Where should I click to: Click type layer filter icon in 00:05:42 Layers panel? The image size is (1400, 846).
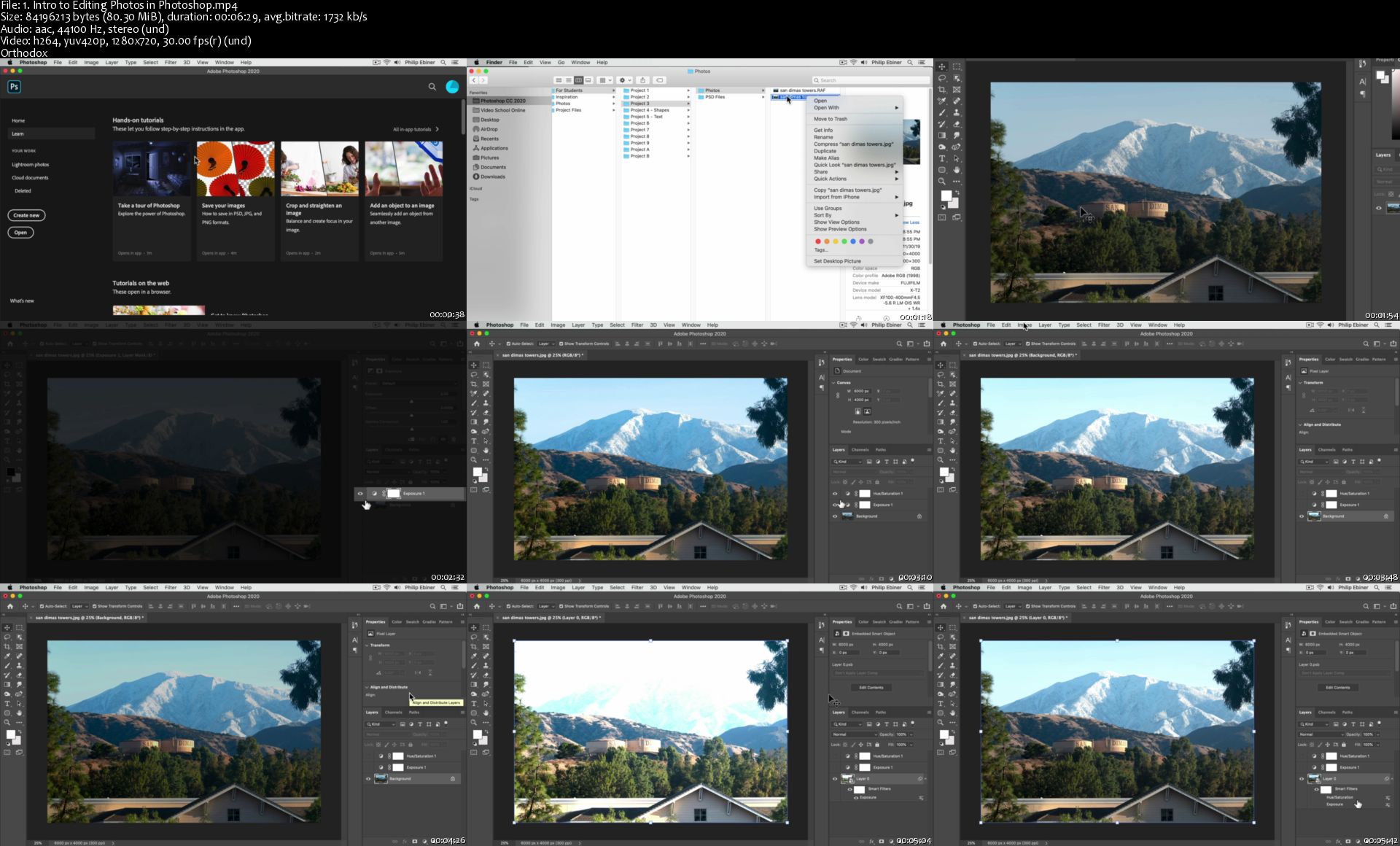pos(1353,724)
